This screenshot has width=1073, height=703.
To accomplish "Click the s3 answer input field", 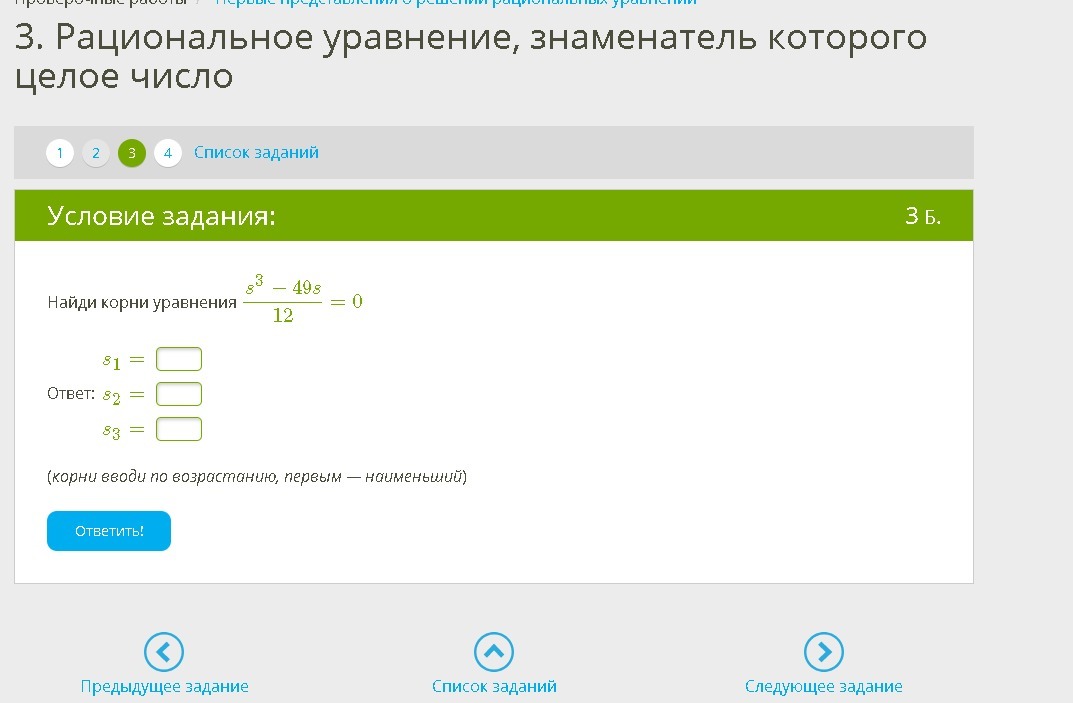I will [x=179, y=429].
